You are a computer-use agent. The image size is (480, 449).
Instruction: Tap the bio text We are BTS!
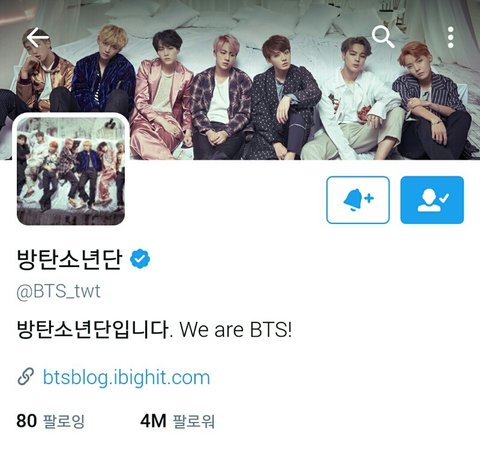[x=236, y=329]
